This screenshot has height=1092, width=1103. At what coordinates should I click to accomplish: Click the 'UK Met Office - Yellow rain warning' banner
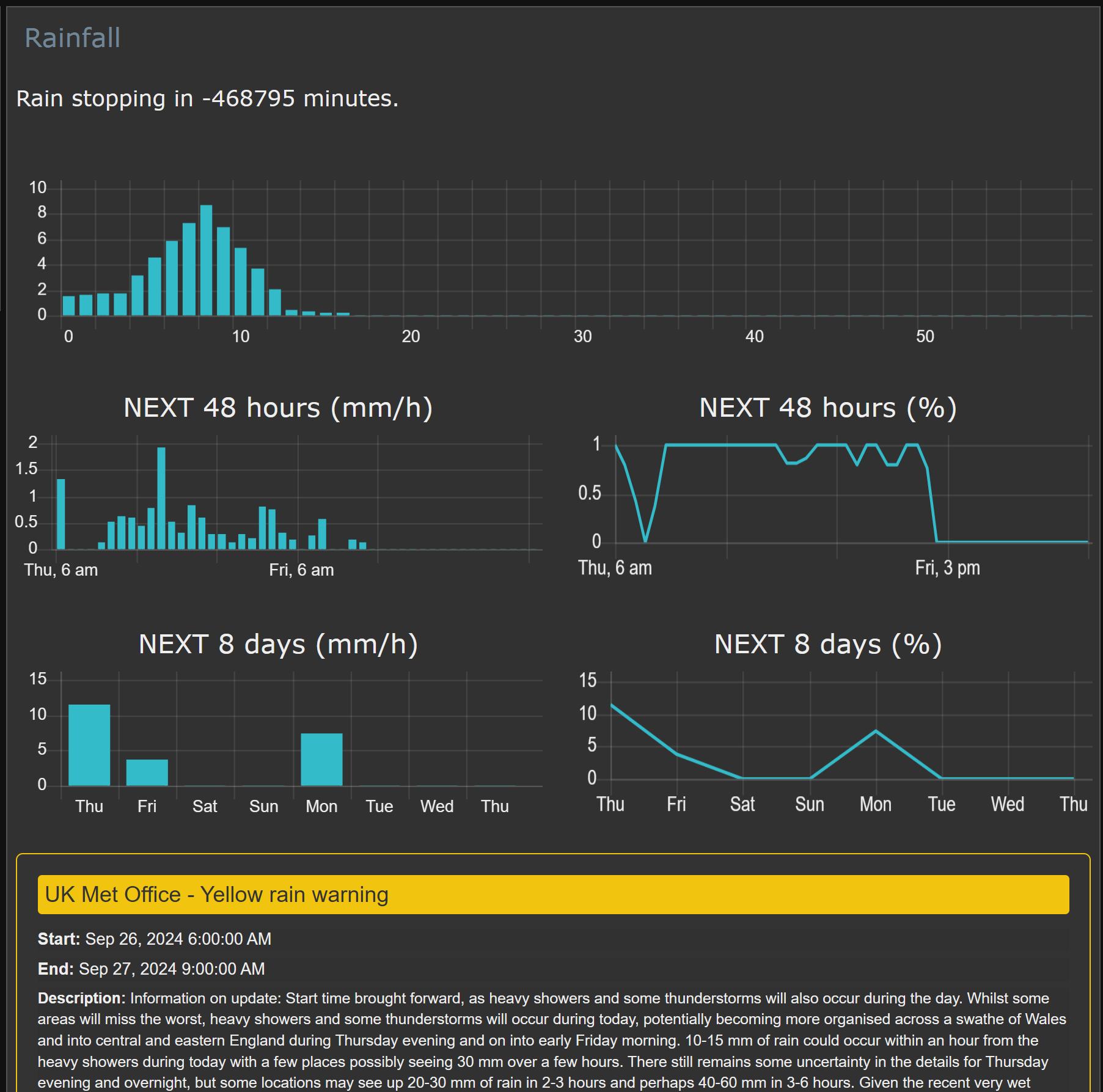553,895
